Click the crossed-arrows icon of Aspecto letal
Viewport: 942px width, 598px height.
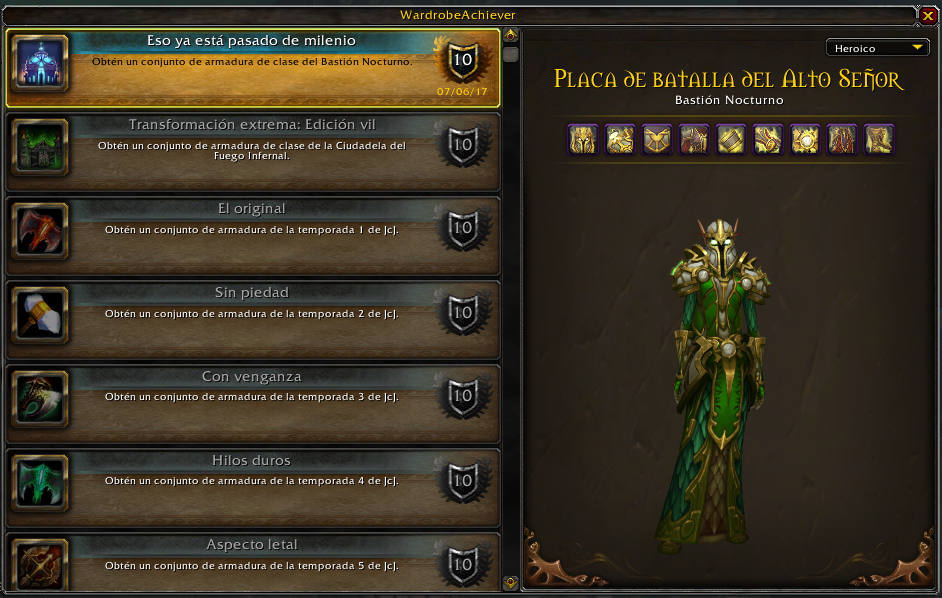coord(40,565)
